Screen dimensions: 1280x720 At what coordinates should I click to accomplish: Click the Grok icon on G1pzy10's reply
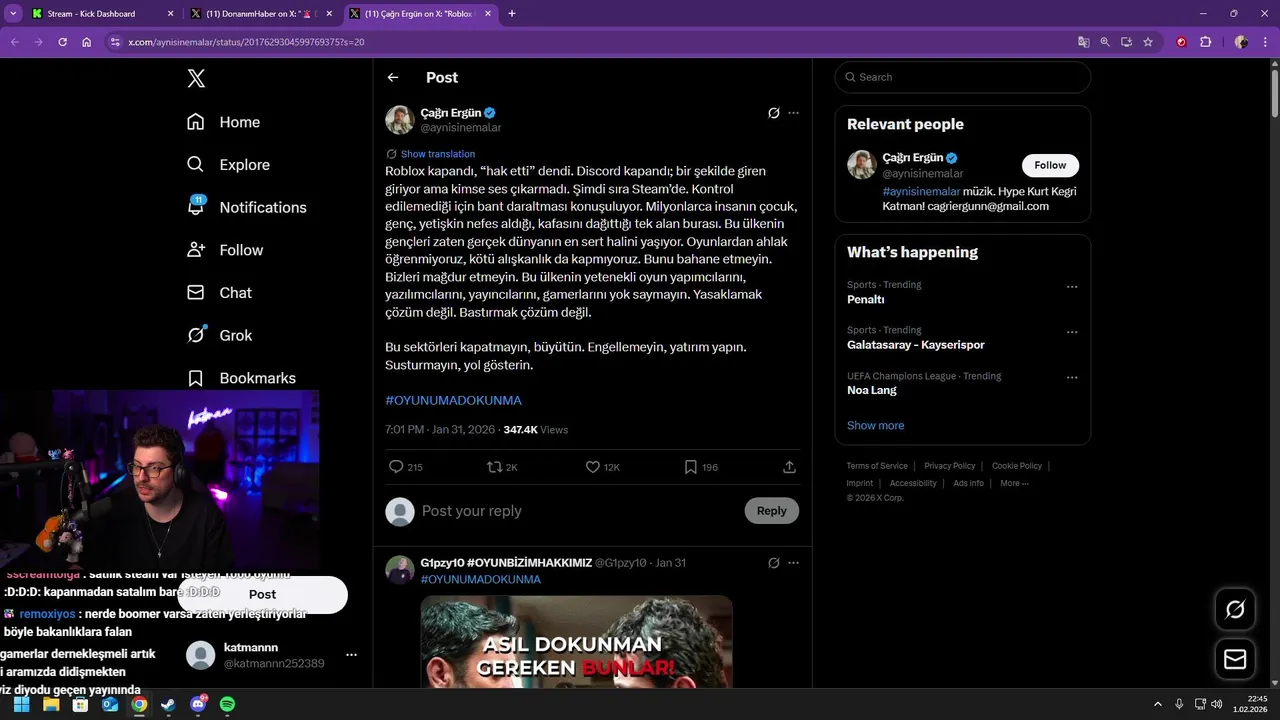click(773, 563)
